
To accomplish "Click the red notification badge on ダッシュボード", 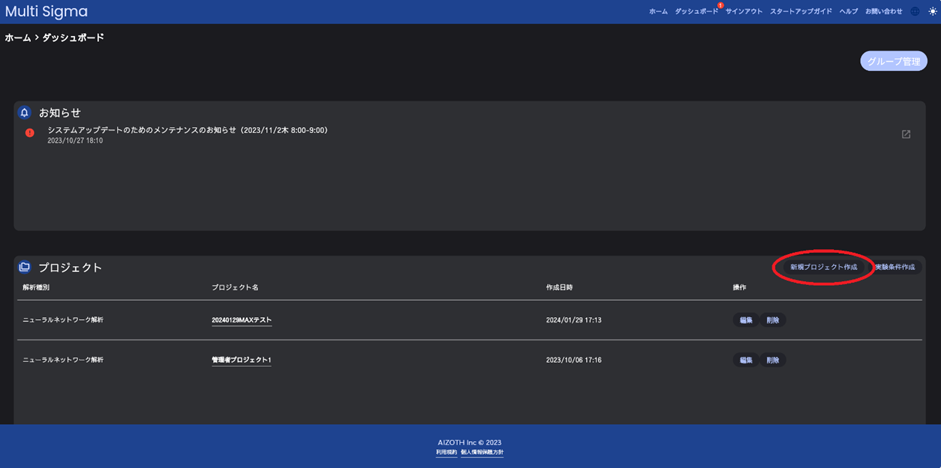I will tap(720, 6).
